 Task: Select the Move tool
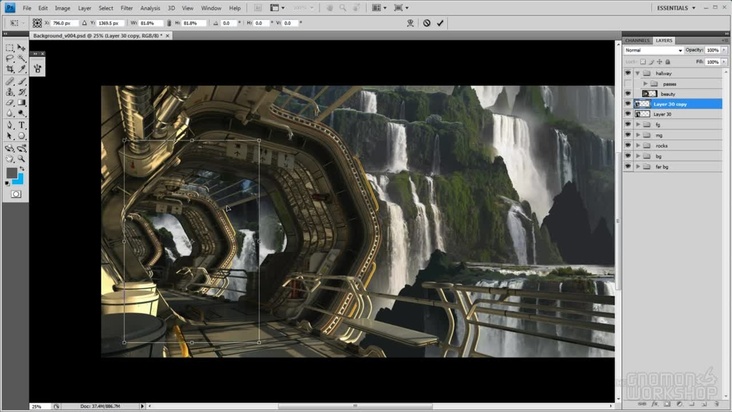tap(21, 48)
